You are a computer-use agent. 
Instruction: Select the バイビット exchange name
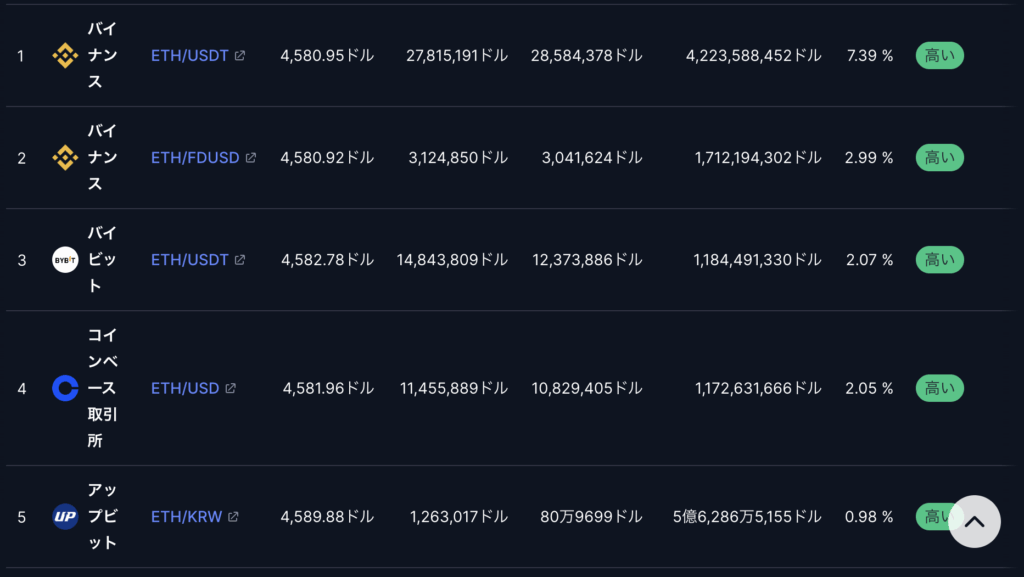point(103,260)
